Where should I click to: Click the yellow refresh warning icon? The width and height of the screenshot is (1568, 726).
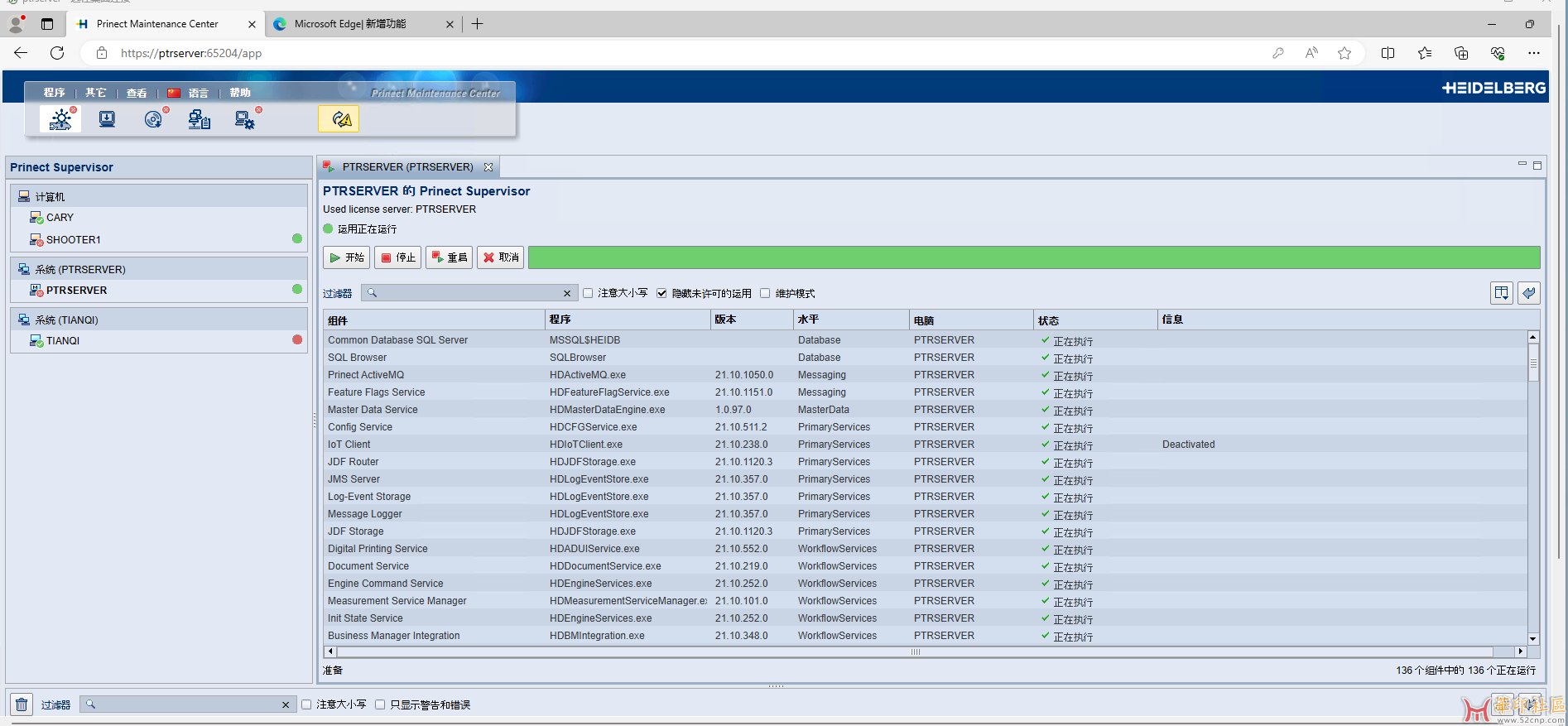(339, 119)
